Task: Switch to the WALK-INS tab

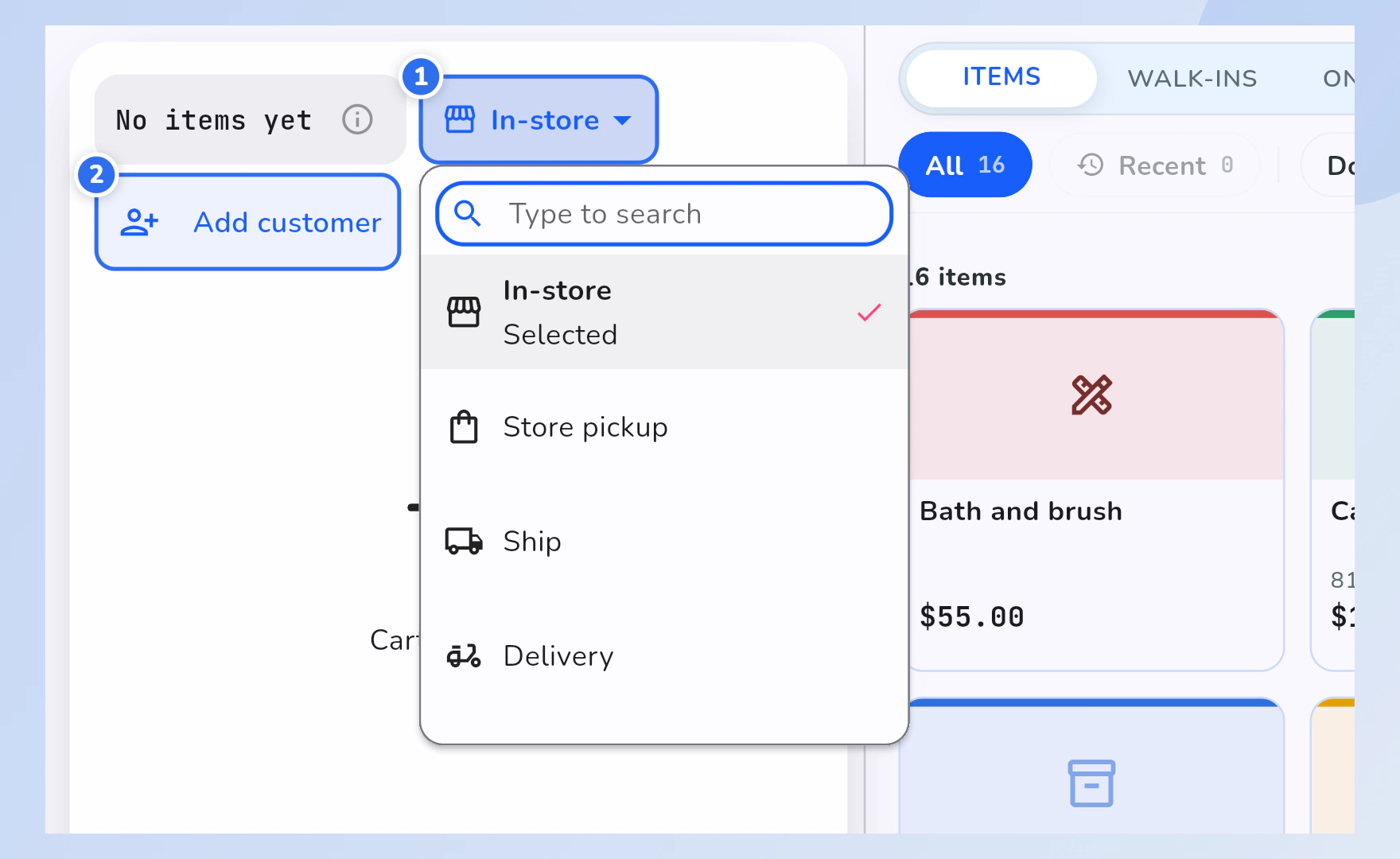Action: coord(1192,78)
